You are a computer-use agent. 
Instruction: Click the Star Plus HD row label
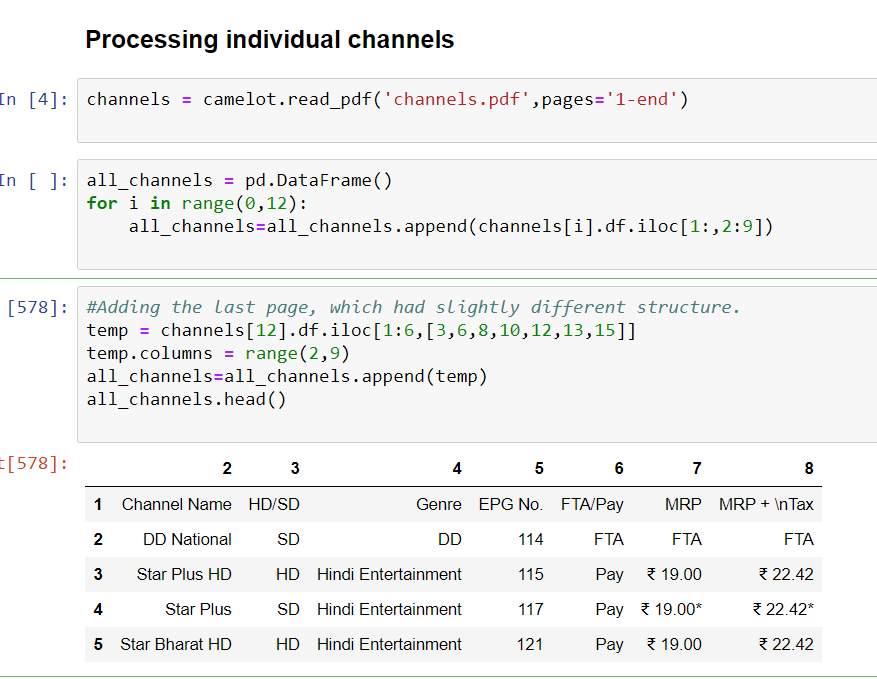pyautogui.click(x=177, y=574)
